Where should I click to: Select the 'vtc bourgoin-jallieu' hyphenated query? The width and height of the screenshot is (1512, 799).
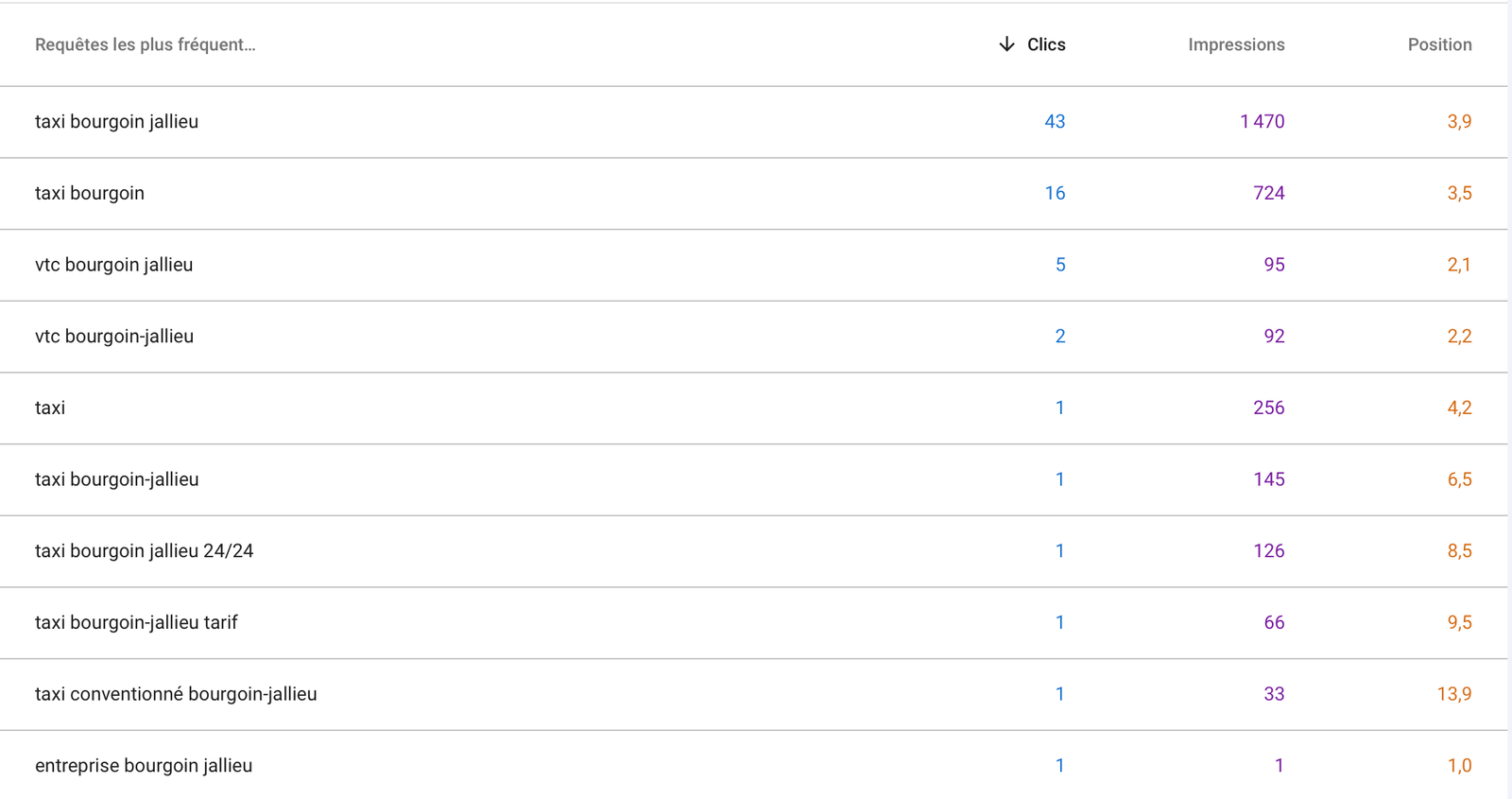click(x=114, y=337)
